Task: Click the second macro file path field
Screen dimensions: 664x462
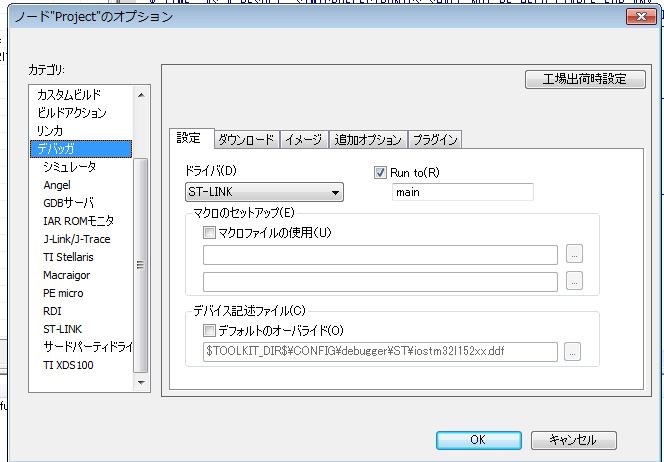Action: pos(380,282)
